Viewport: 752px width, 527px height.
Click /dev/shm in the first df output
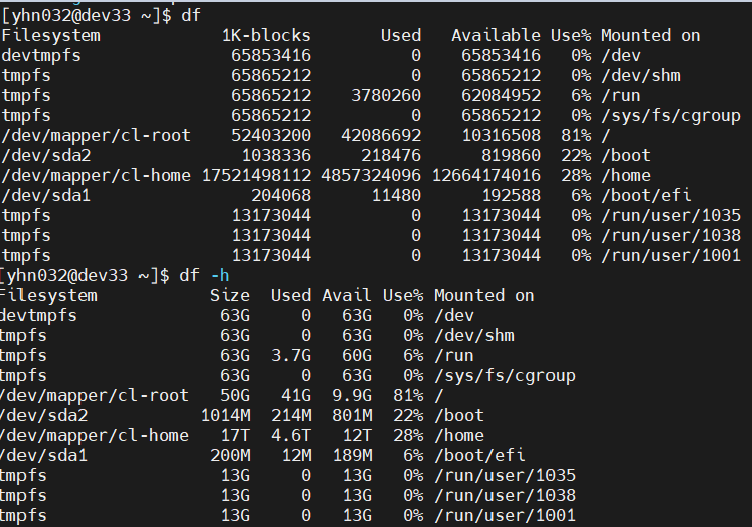click(641, 76)
